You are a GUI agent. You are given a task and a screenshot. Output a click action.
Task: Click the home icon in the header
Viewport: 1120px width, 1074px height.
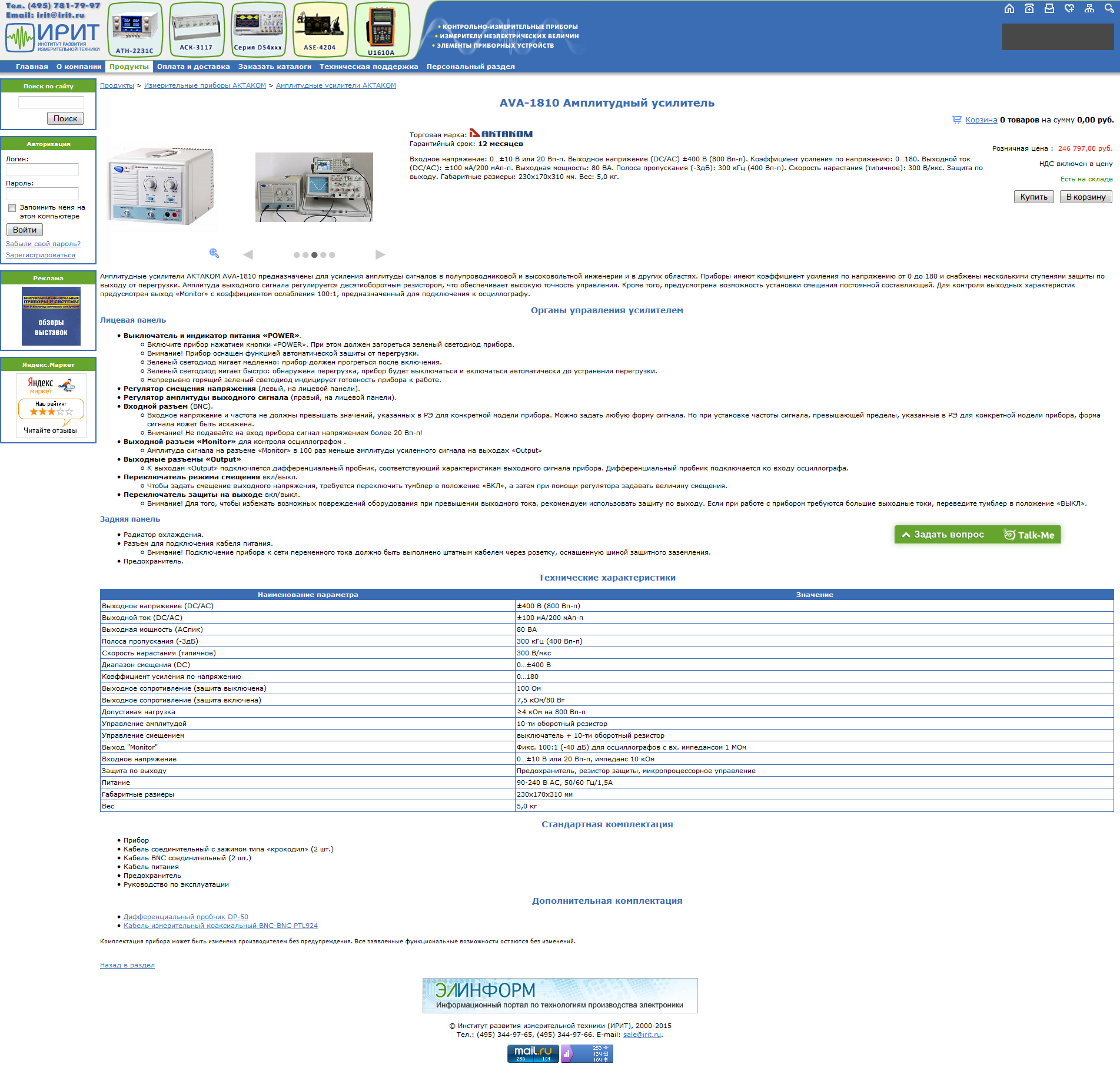pos(1009,8)
